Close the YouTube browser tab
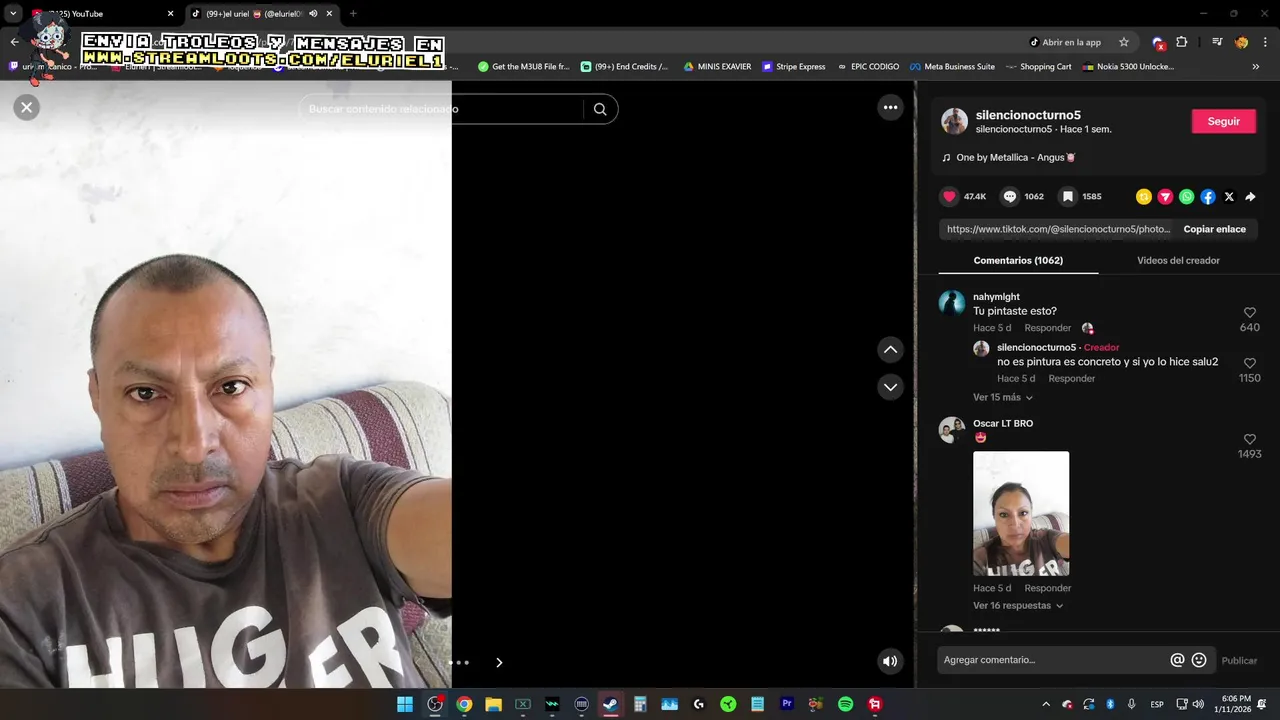The height and width of the screenshot is (720, 1280). 170,14
